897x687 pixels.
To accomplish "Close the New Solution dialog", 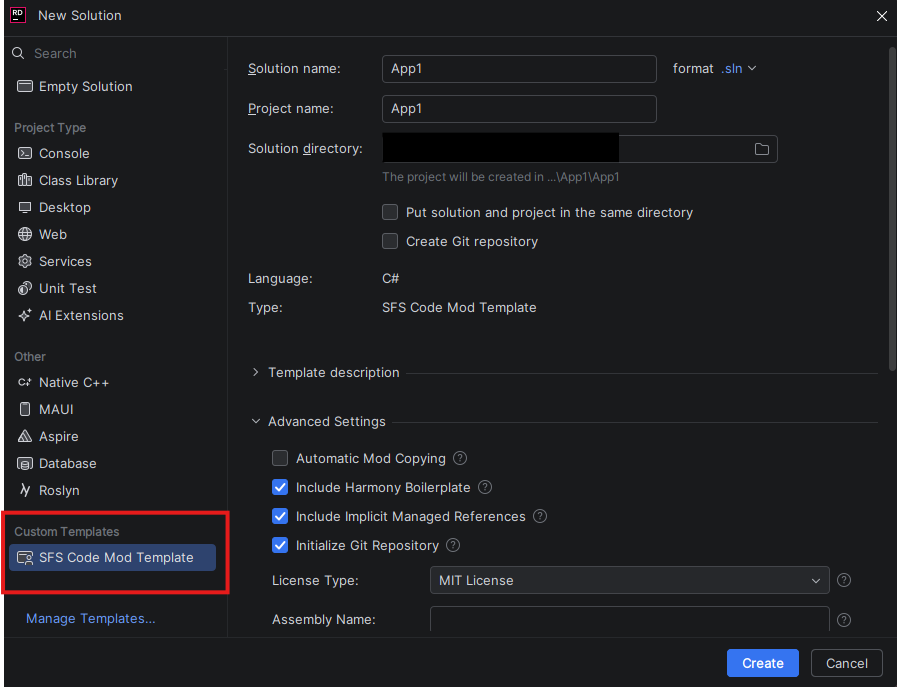I will [x=882, y=16].
